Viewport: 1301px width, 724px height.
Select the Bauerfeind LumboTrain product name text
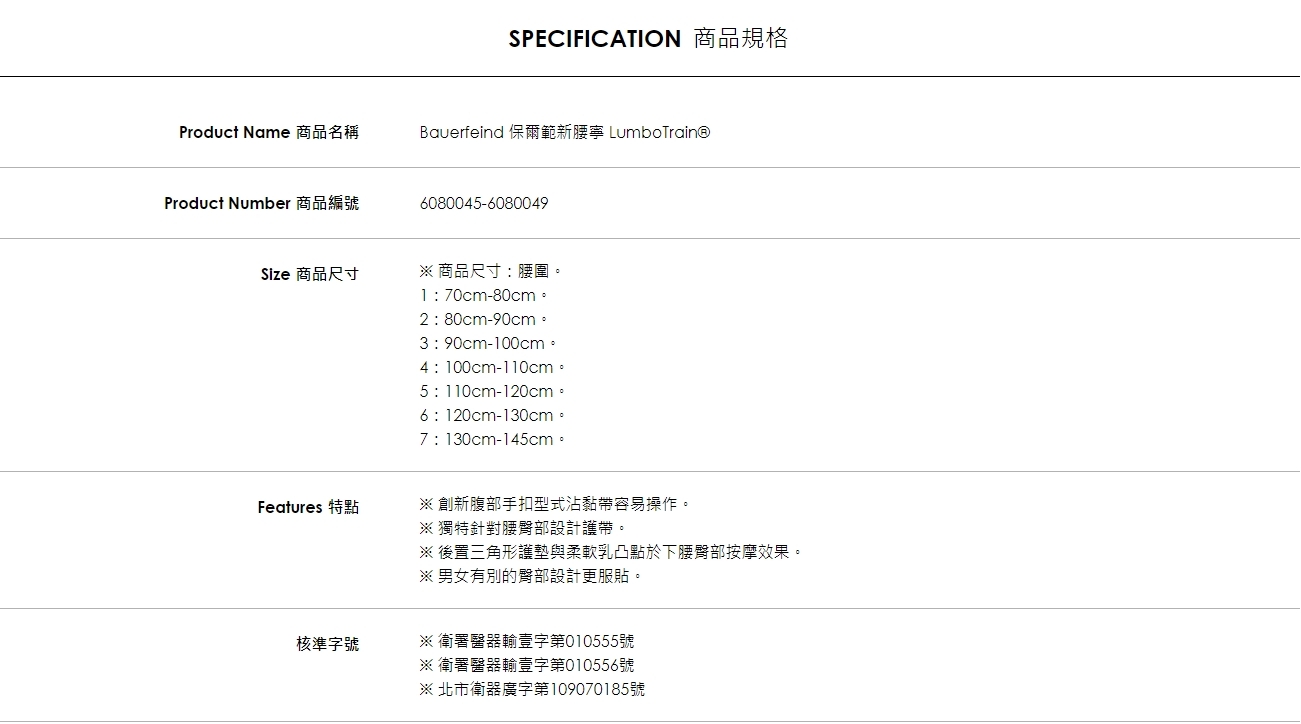pos(565,132)
